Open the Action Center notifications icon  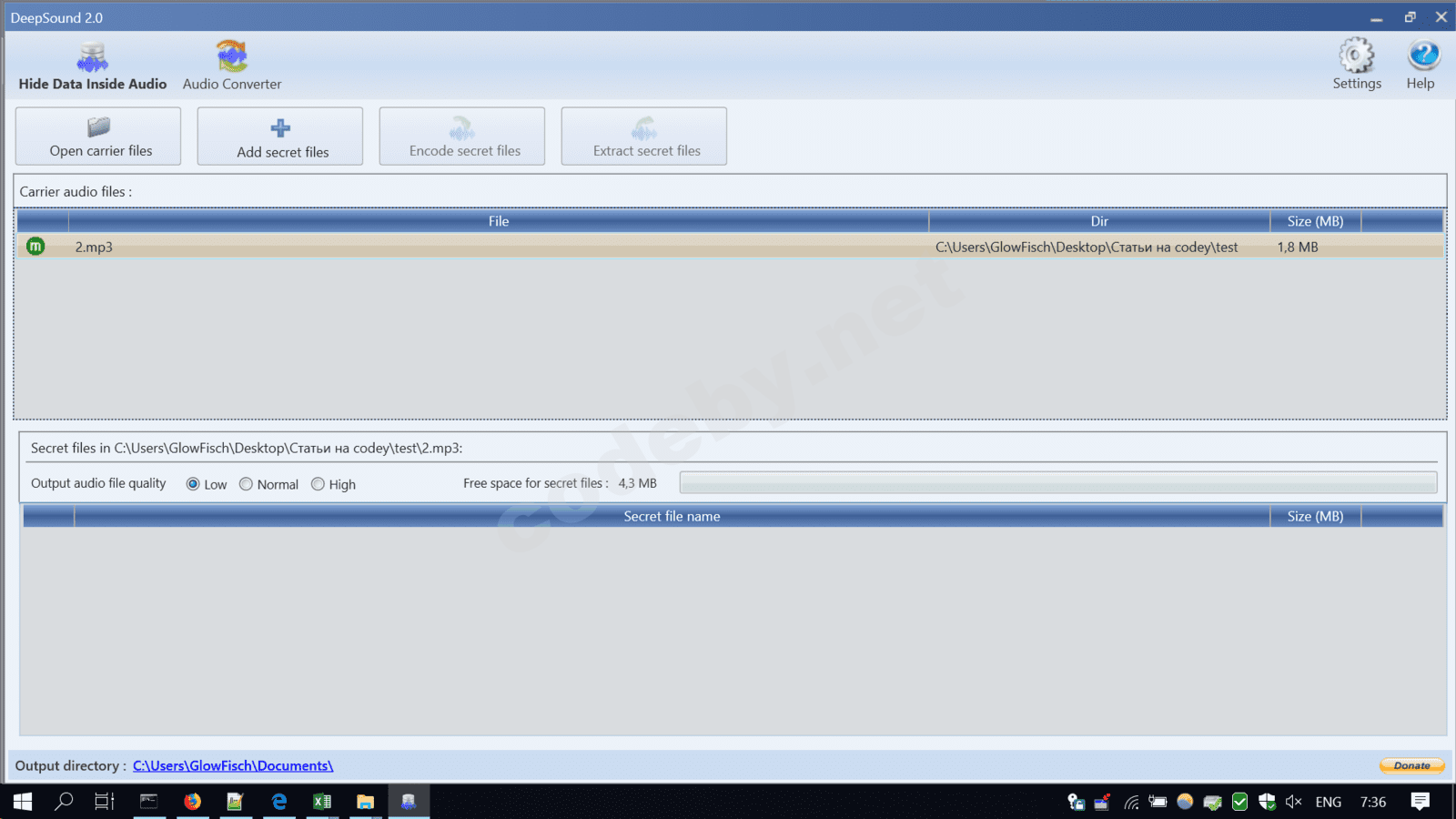[1421, 802]
